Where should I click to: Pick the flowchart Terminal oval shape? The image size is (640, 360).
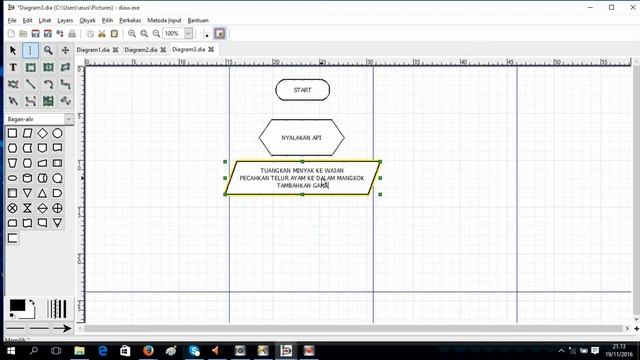(x=12, y=178)
